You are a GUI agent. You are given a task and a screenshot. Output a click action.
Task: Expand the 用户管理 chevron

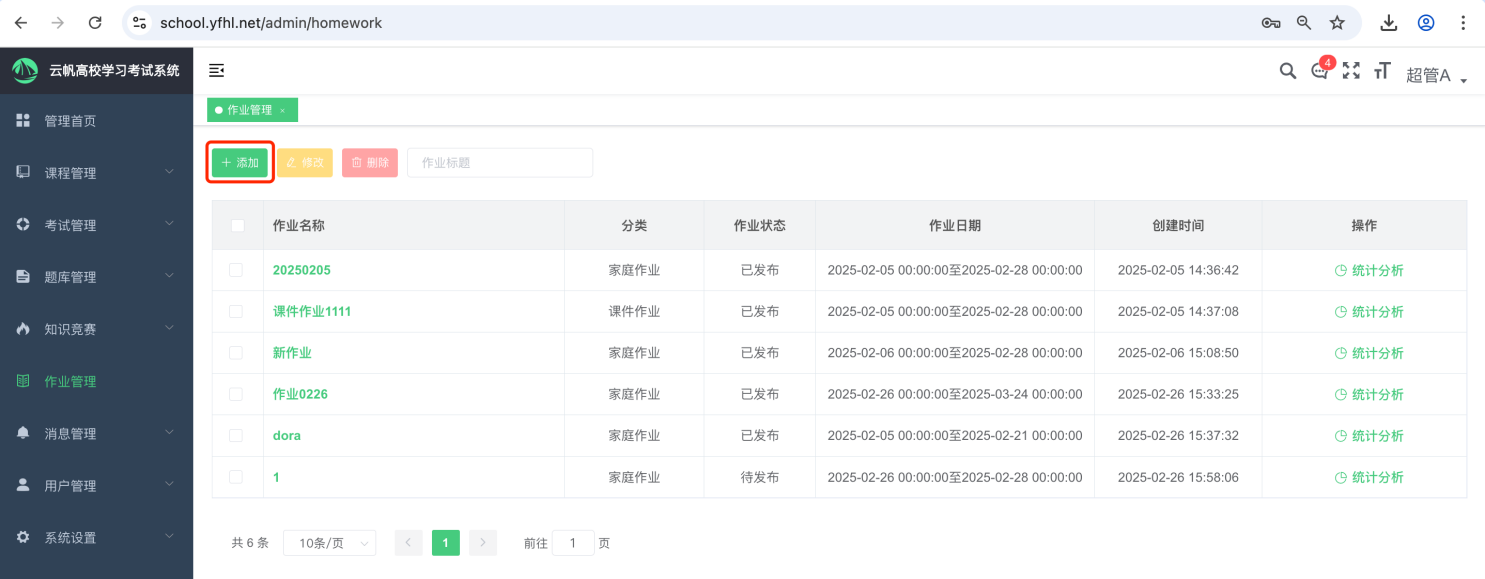point(169,484)
